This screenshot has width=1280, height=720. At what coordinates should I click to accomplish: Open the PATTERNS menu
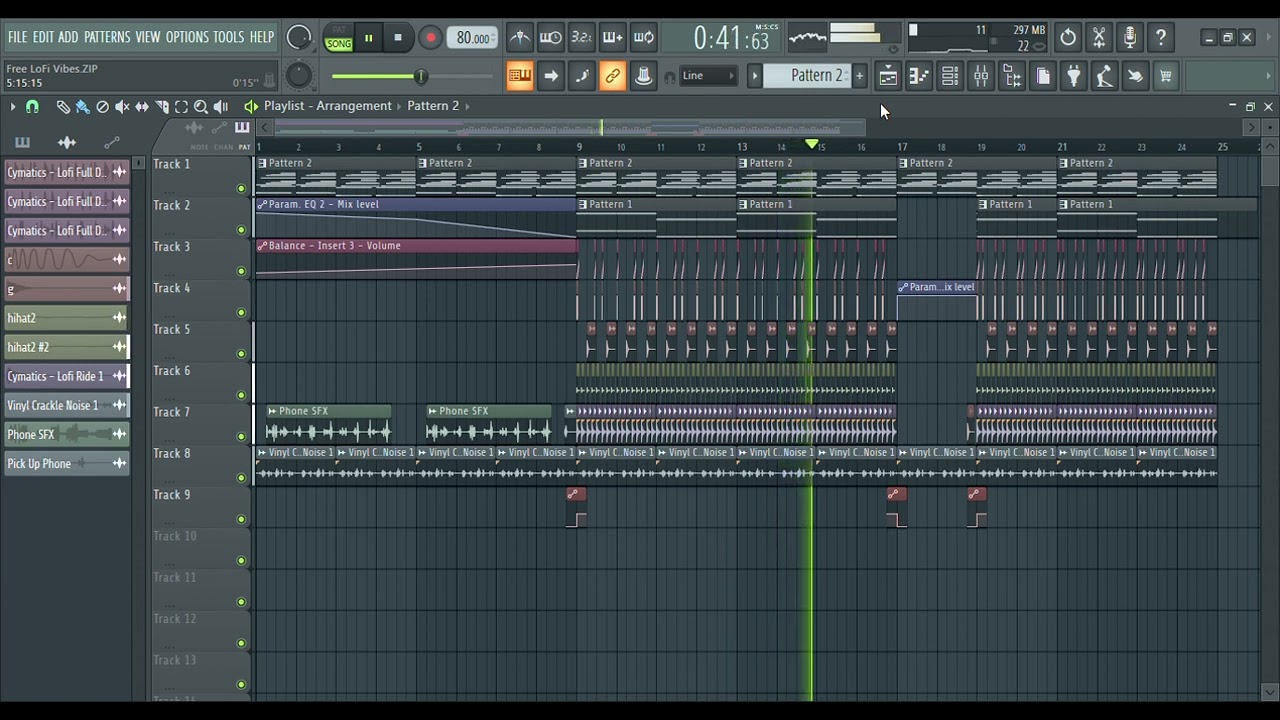click(x=107, y=37)
